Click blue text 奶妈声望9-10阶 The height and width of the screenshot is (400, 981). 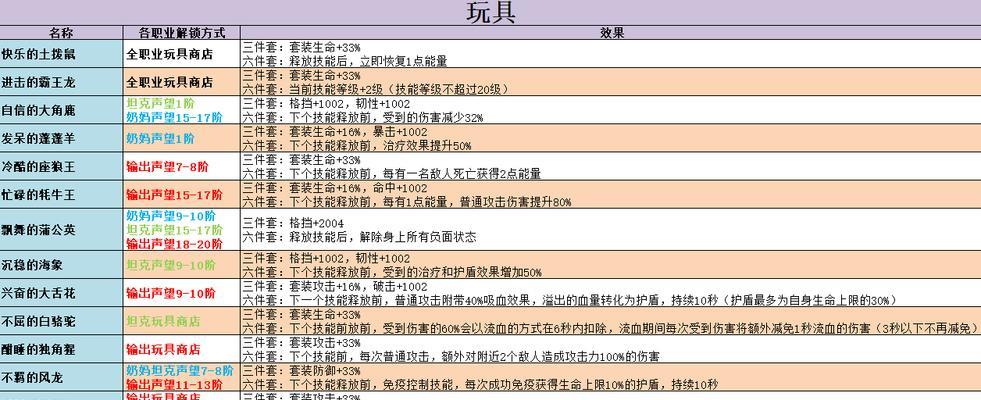(171, 216)
